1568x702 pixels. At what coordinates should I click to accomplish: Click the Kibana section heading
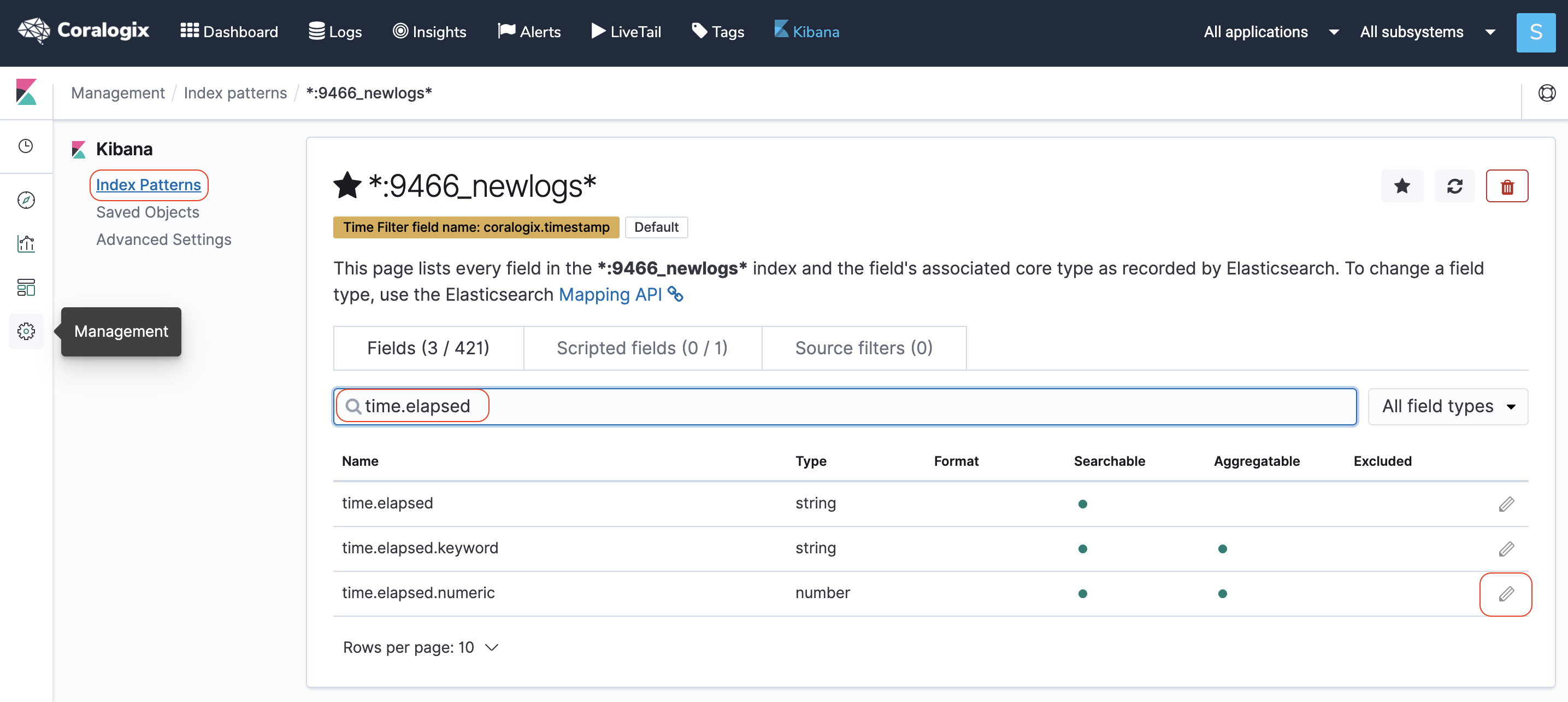pos(124,149)
